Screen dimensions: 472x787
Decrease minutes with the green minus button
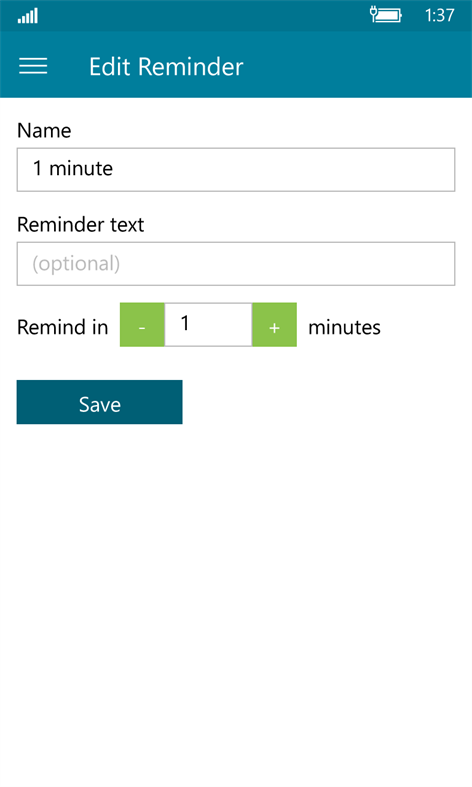(142, 325)
